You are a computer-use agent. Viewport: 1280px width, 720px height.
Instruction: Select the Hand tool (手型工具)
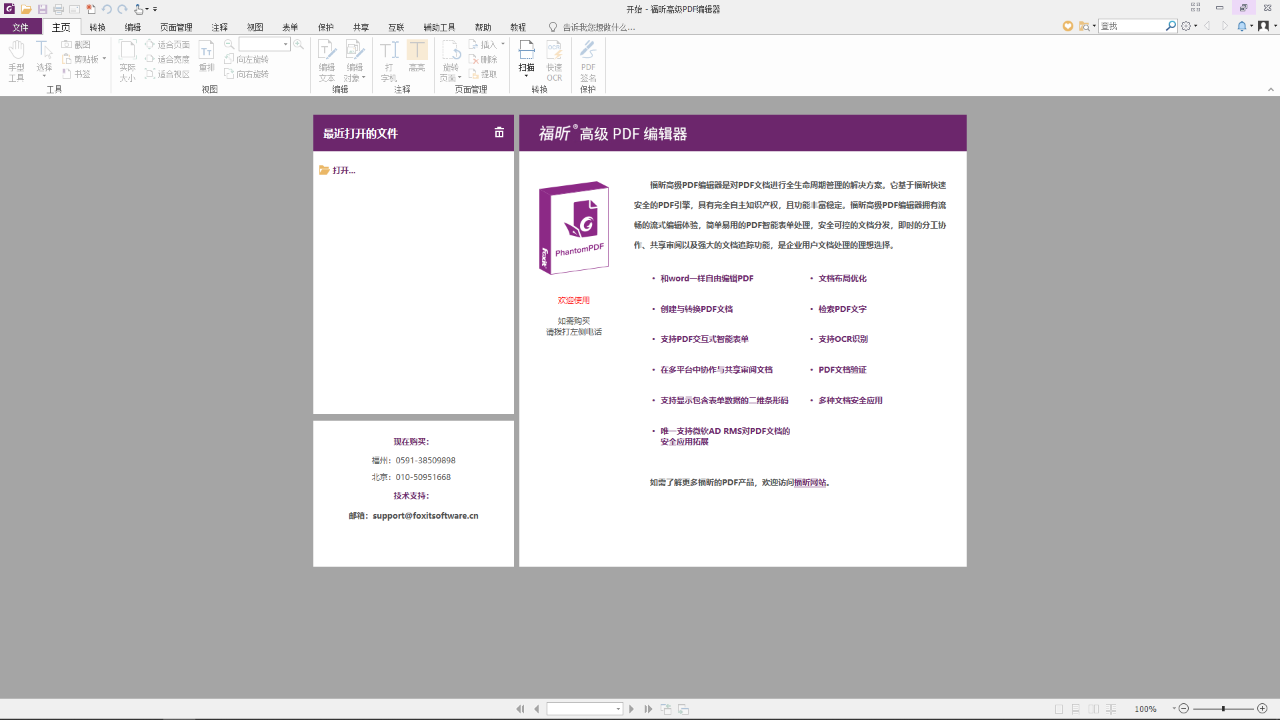tap(17, 60)
